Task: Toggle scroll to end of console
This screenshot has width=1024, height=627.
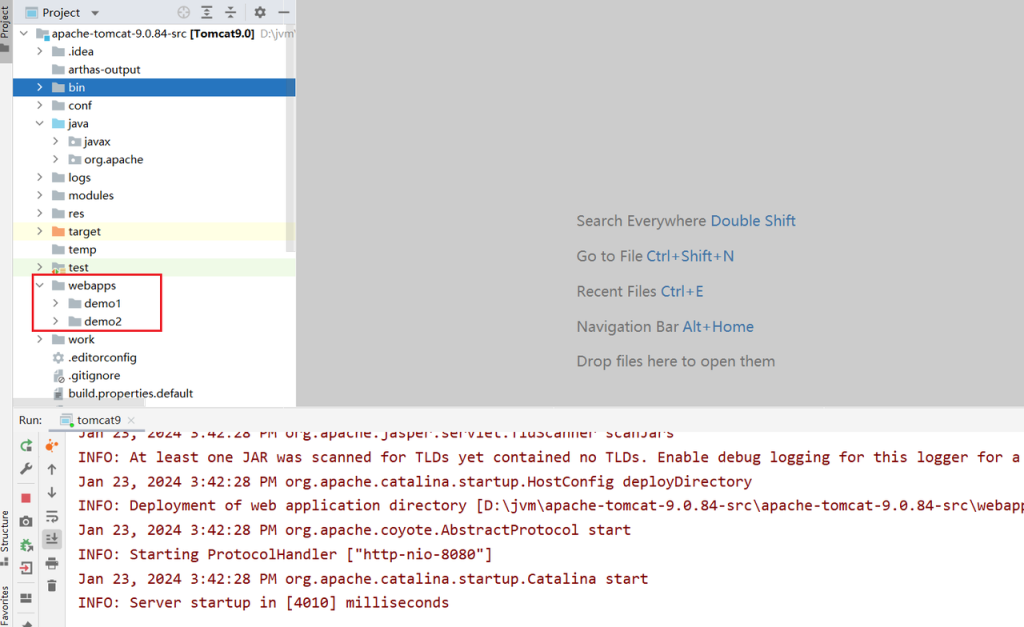Action: point(52,539)
